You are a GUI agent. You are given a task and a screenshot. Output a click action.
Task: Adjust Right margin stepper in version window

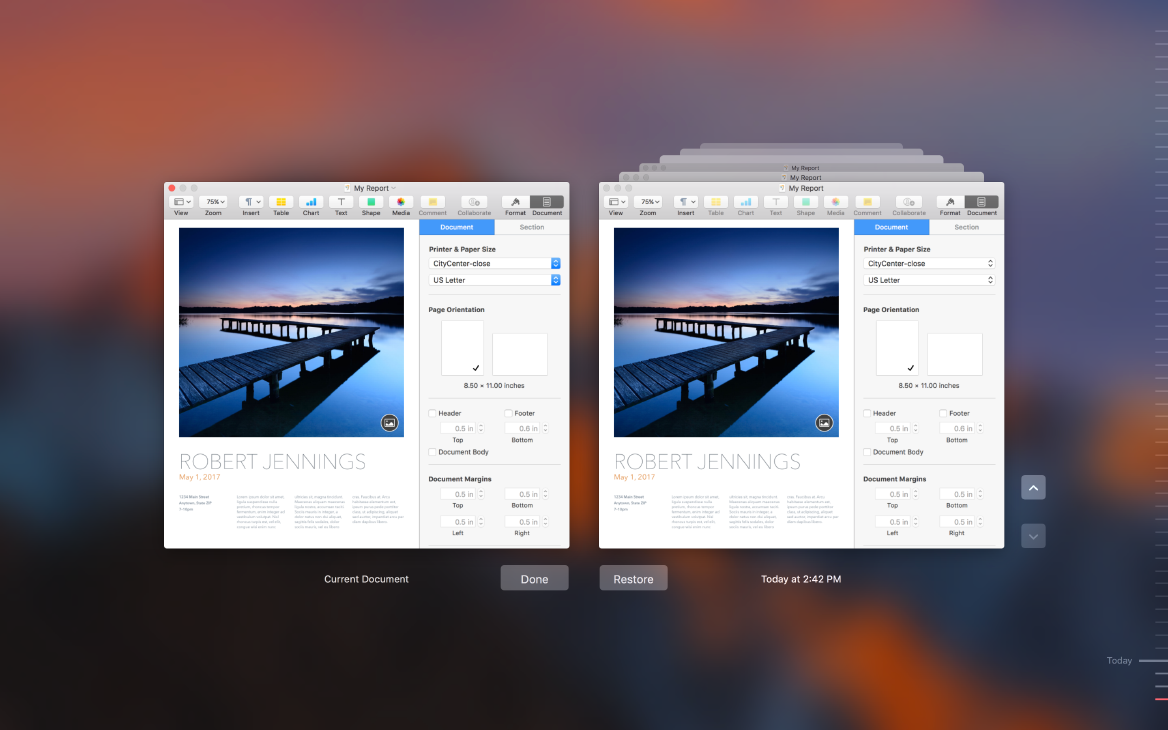[x=980, y=522]
